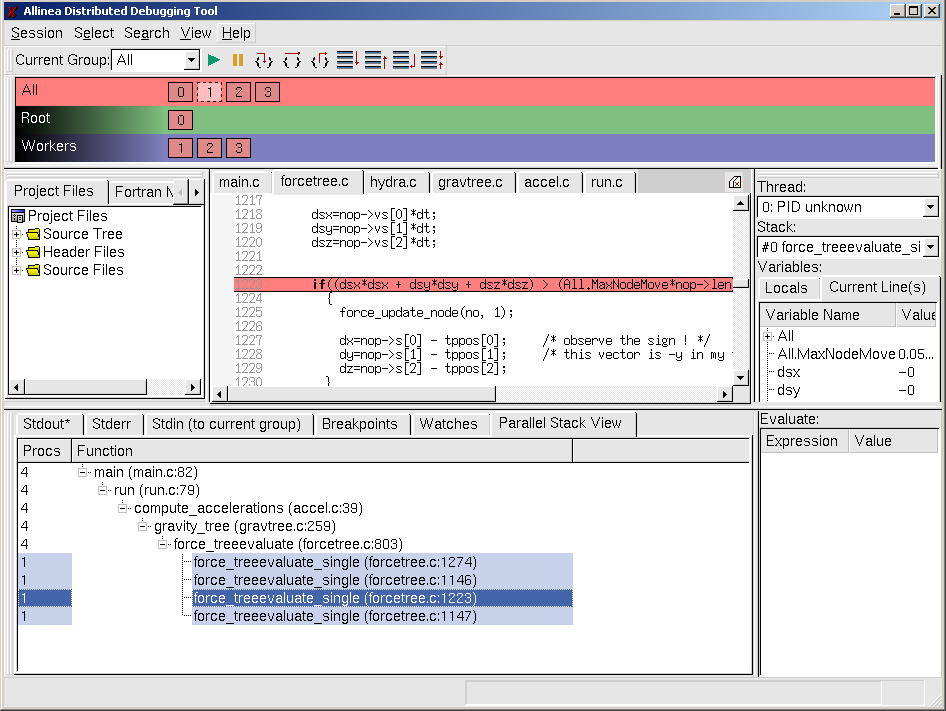Close current source tab via tab-bar close icon
This screenshot has height=711, width=946.
(735, 182)
